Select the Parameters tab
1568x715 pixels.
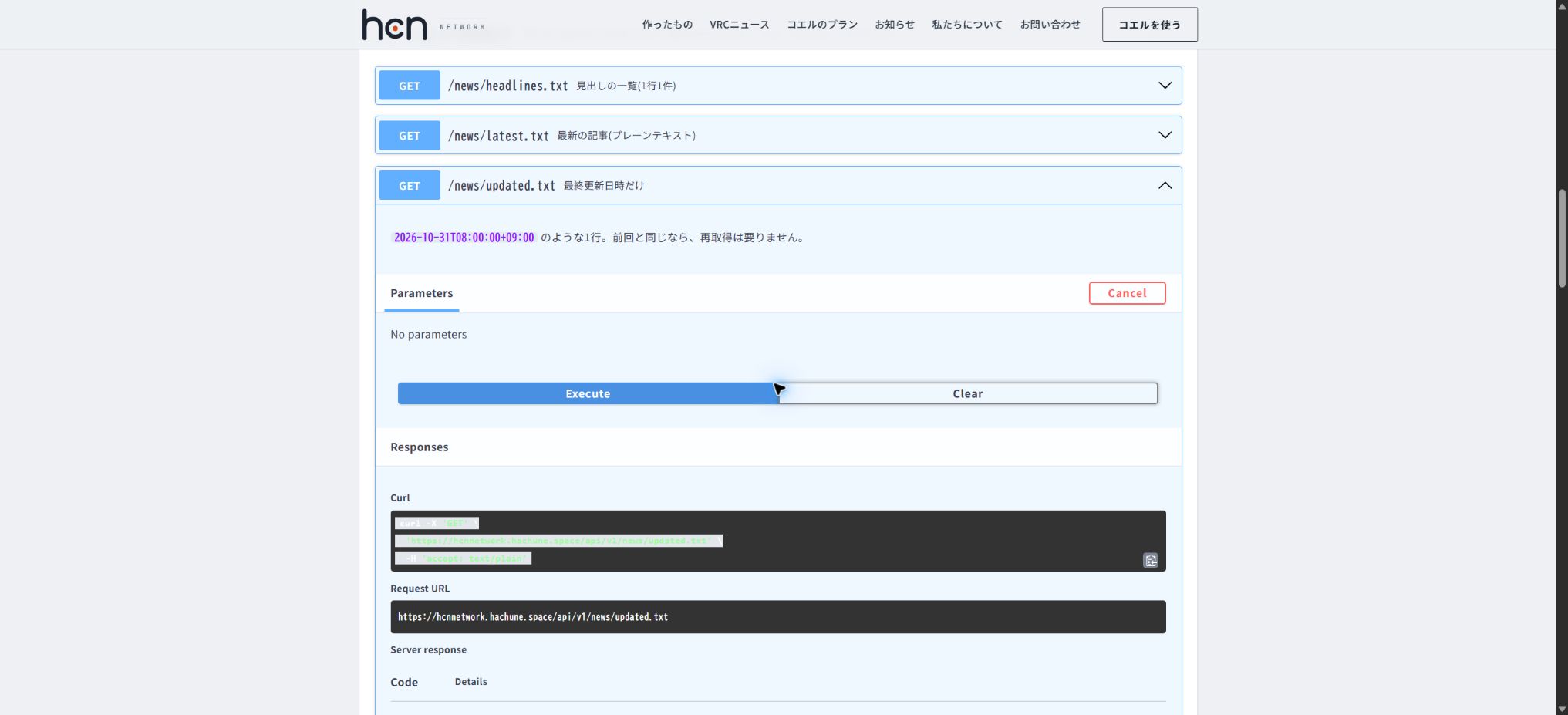click(x=421, y=293)
